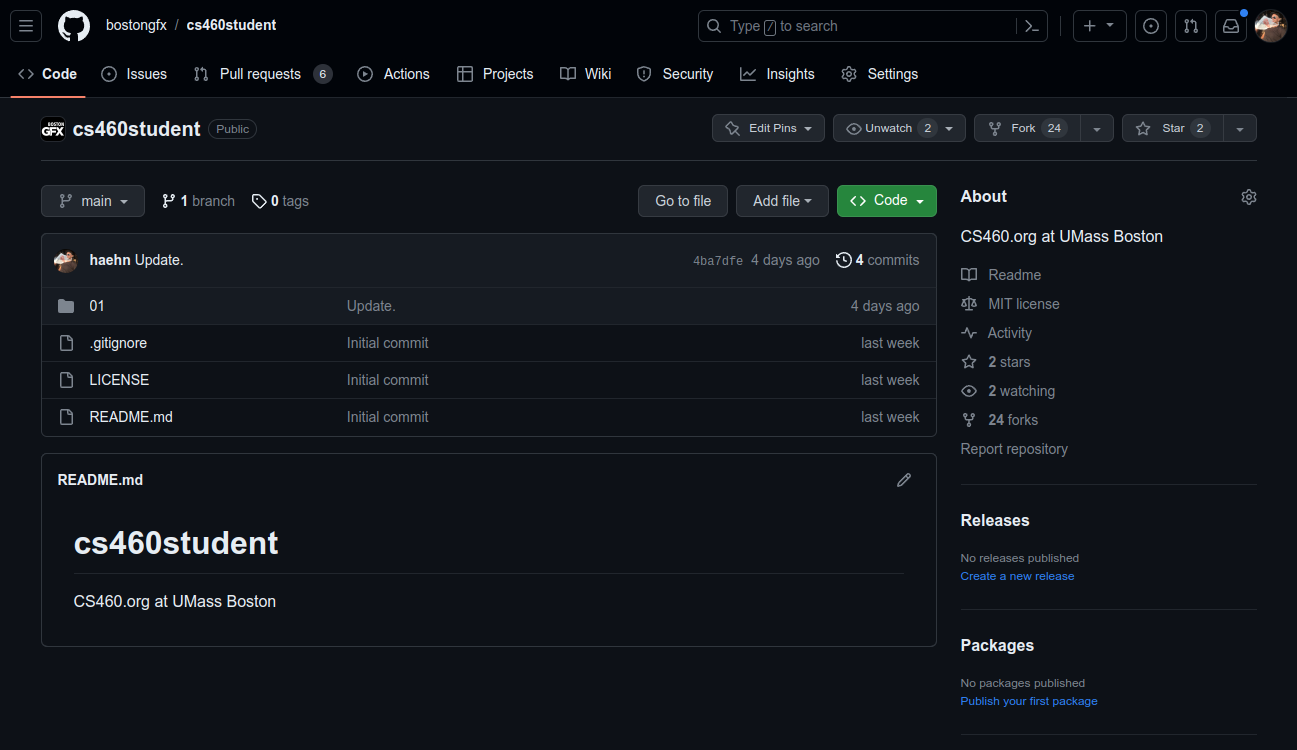
Task: Click the README.md panel heading
Action: 100,480
